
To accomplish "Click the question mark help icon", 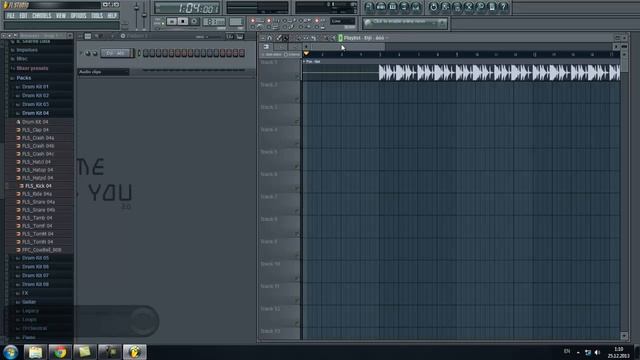I will (x=504, y=7).
